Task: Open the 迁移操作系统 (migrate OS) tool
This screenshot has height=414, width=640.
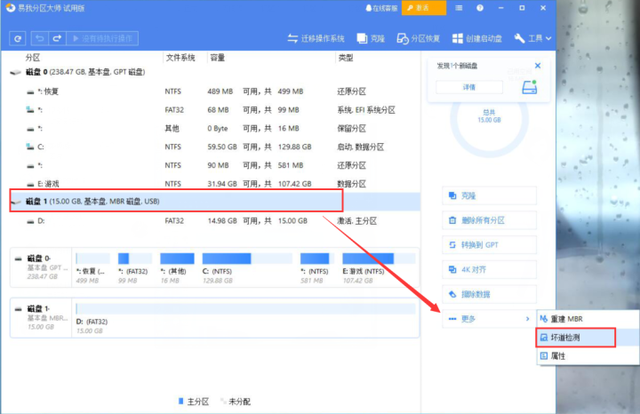Action: pyautogui.click(x=310, y=38)
